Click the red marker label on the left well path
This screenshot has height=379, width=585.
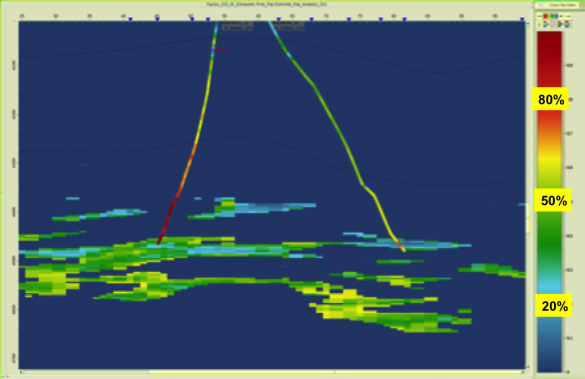(x=222, y=48)
